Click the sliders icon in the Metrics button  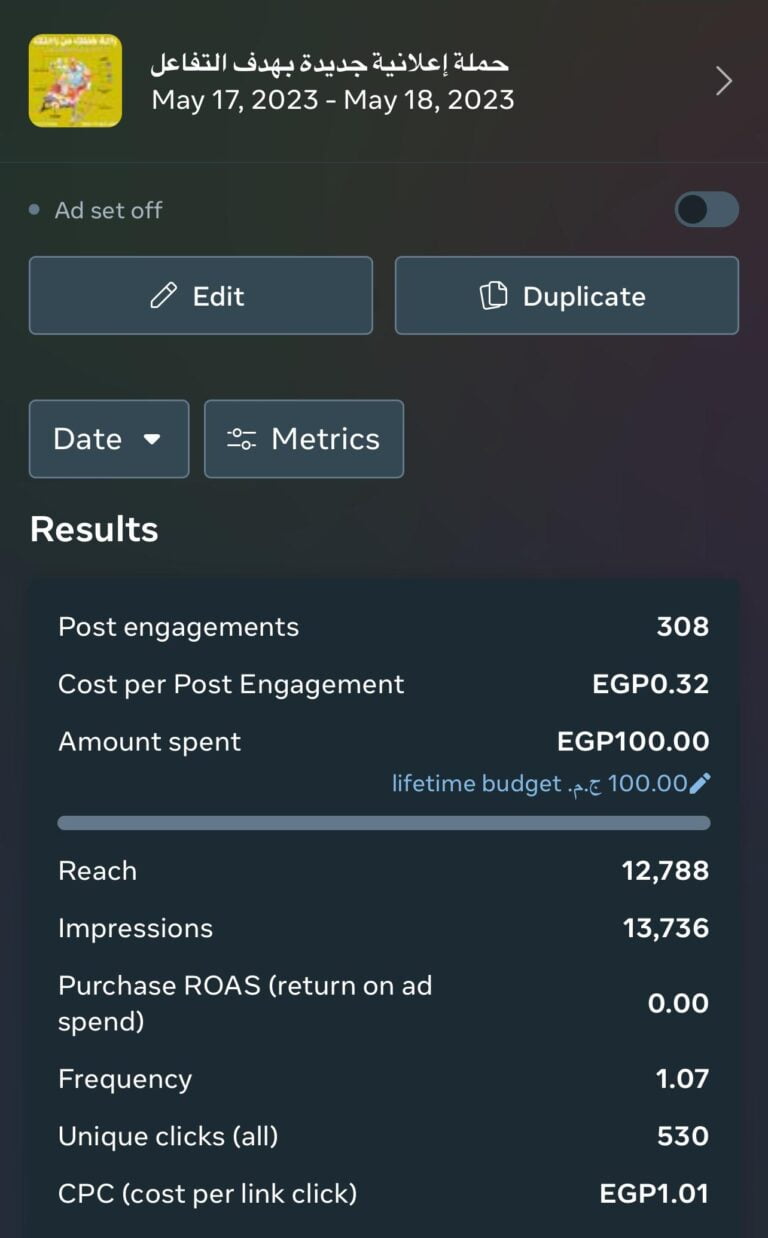(x=241, y=439)
